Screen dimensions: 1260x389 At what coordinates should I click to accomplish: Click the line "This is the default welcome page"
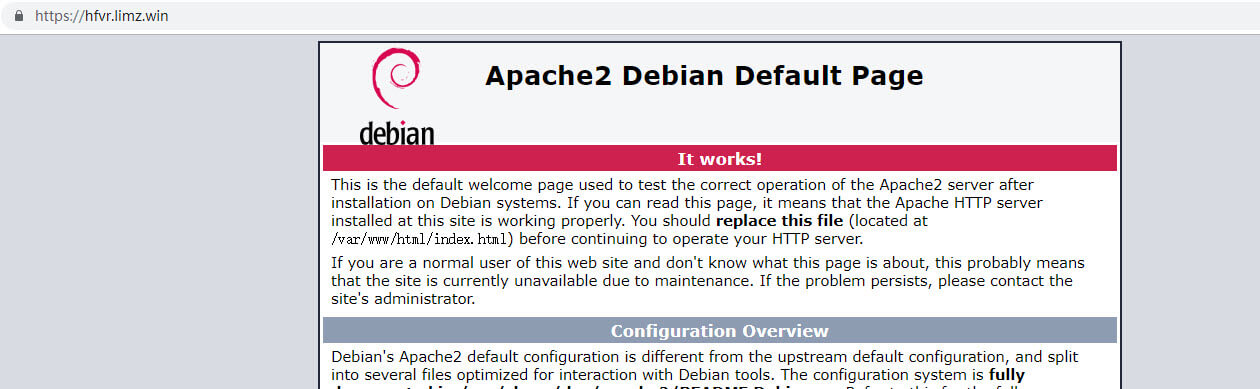coord(682,185)
